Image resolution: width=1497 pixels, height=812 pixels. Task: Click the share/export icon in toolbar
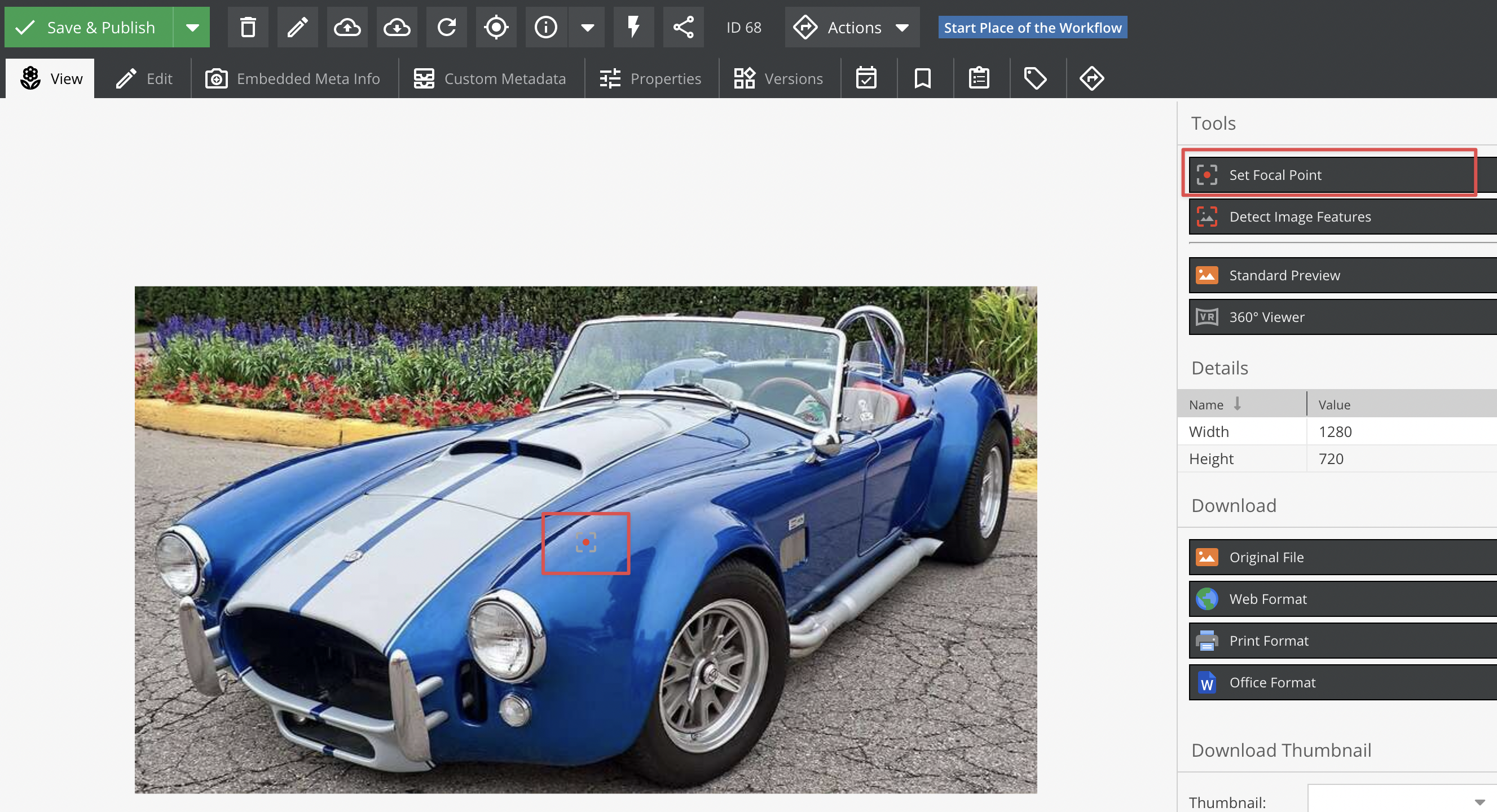pyautogui.click(x=684, y=27)
